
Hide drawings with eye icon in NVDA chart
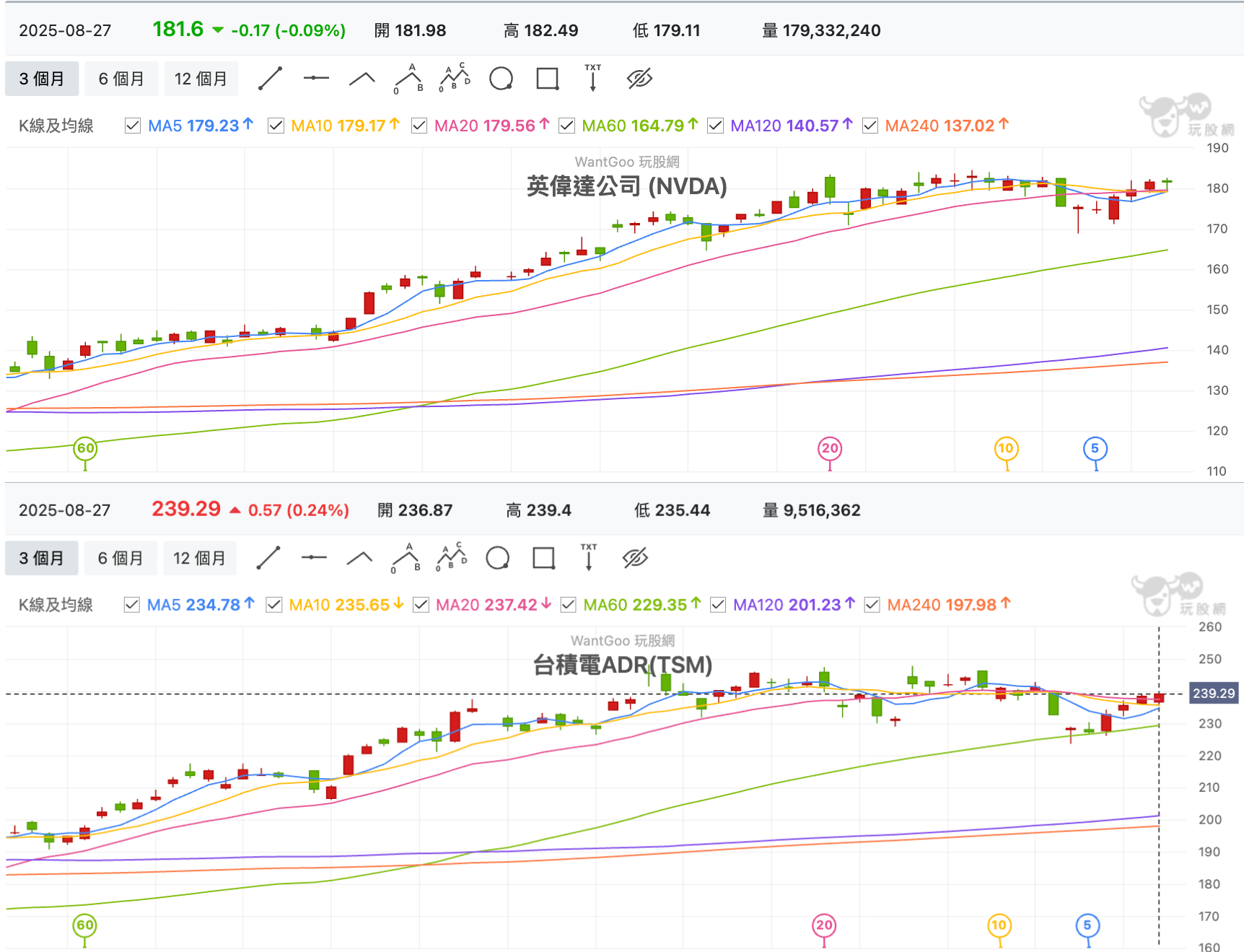(639, 78)
